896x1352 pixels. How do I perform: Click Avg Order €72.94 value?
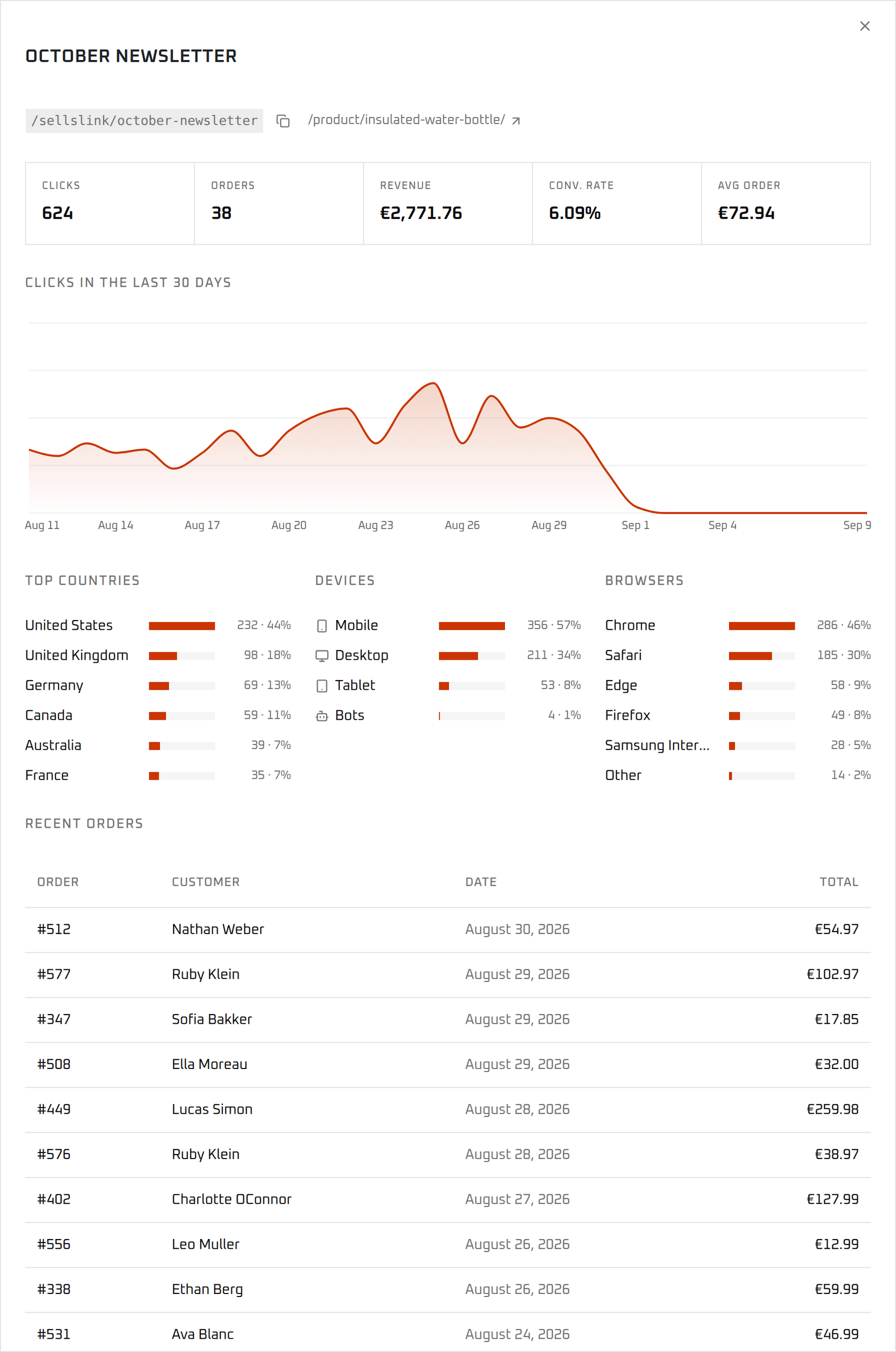746,214
